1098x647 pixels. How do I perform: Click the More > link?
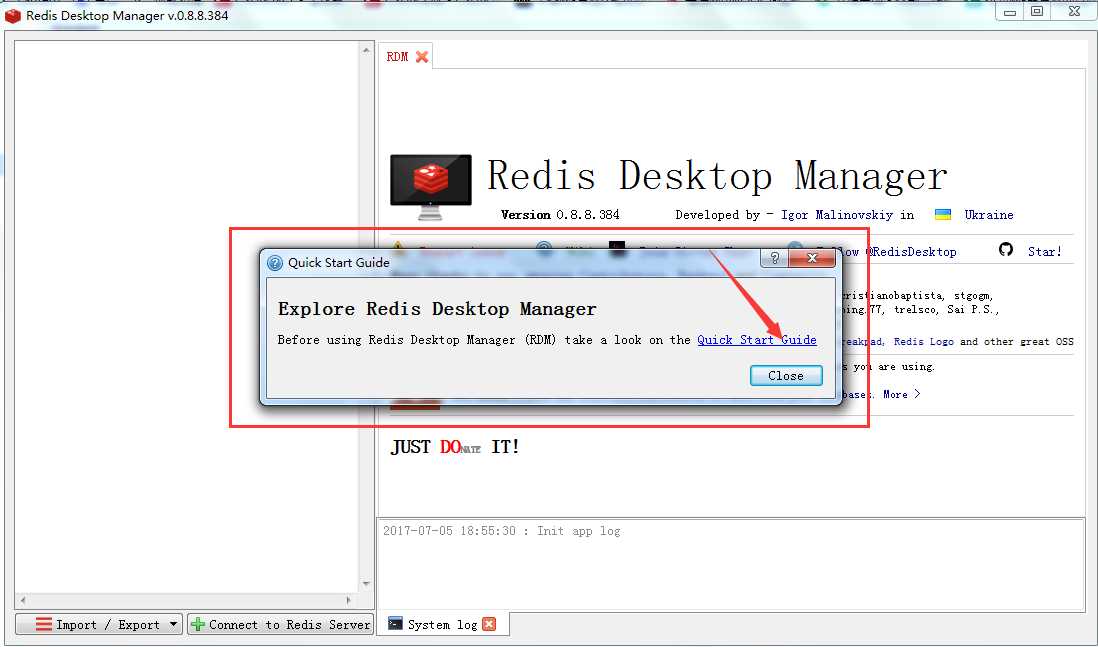(901, 394)
